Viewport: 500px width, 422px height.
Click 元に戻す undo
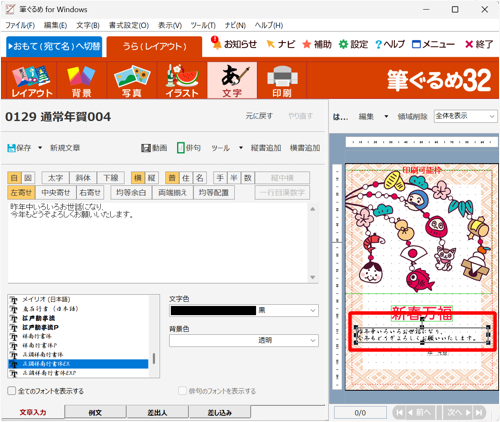[x=259, y=116]
